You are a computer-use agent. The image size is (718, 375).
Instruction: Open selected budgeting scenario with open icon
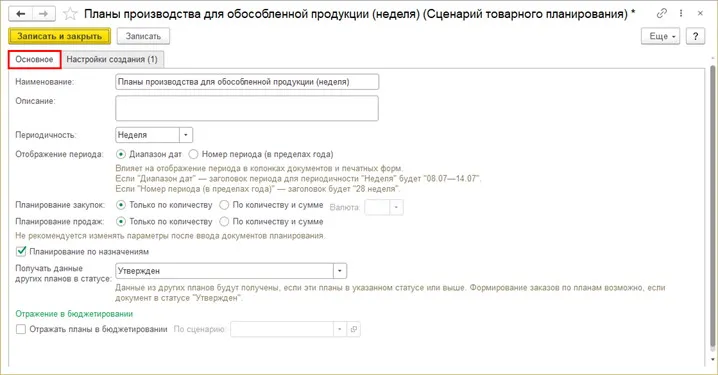click(x=354, y=329)
